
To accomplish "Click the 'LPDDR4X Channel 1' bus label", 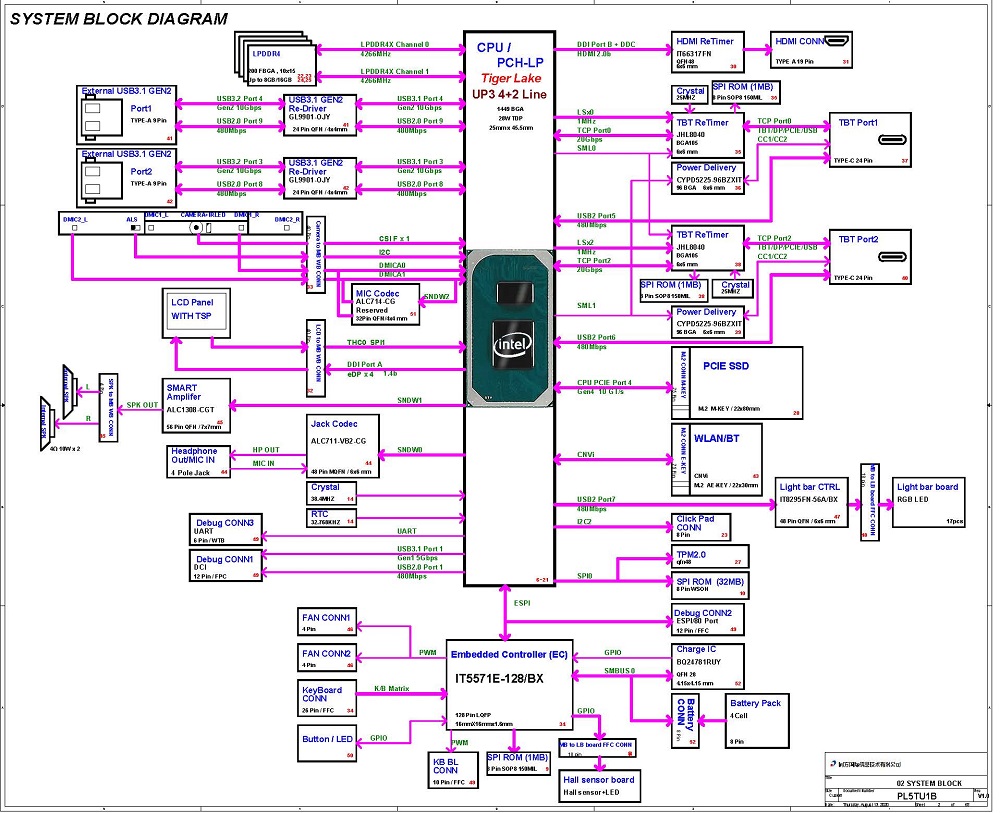I will tap(394, 71).
